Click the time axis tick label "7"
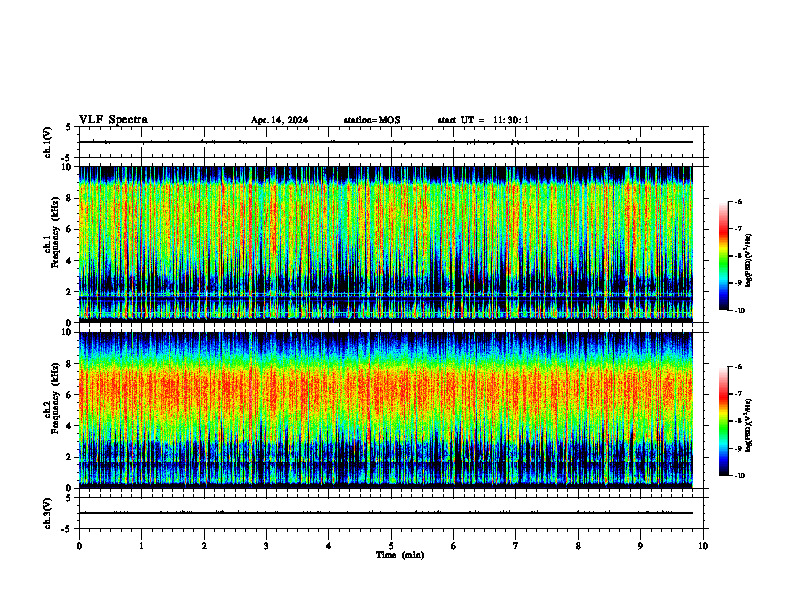Viewport: 792px width, 612px height. [x=516, y=546]
